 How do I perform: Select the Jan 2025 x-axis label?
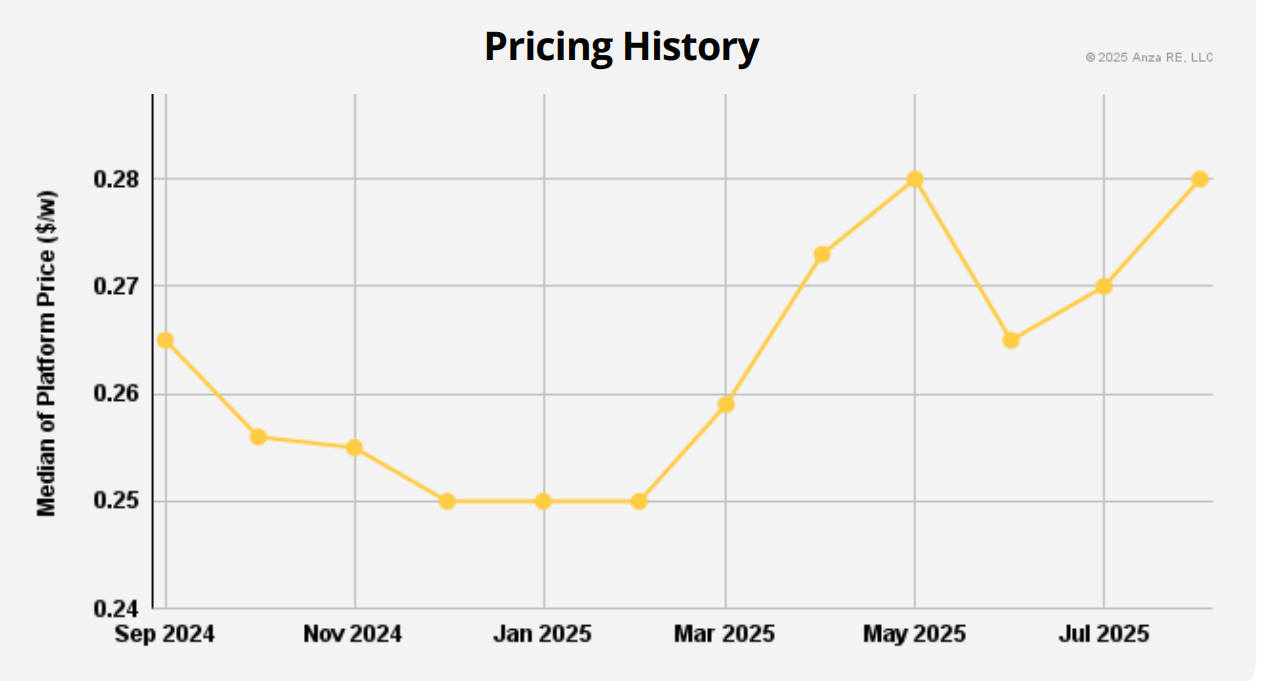click(x=543, y=634)
